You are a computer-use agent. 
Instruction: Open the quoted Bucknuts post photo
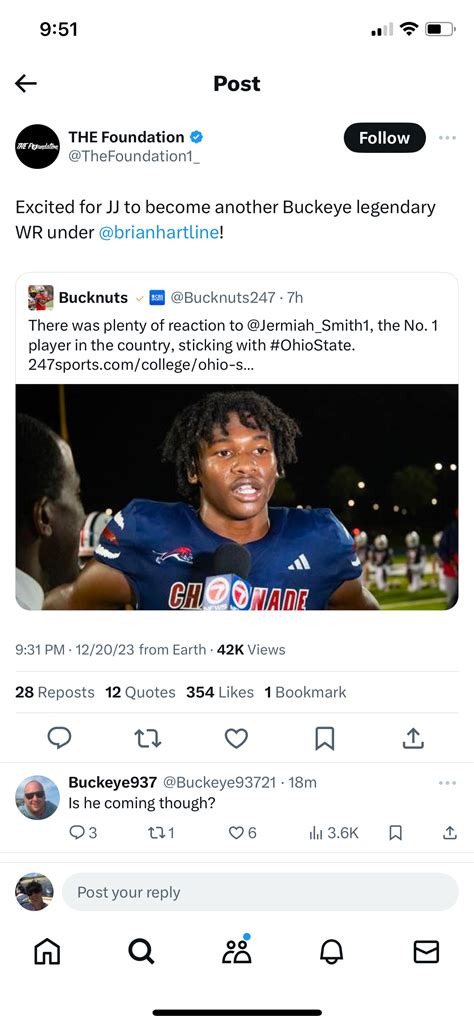click(237, 497)
